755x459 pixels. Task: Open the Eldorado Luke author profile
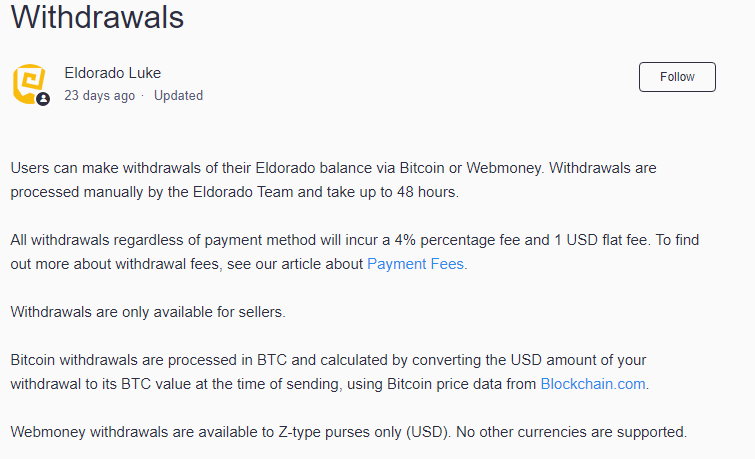coord(113,73)
